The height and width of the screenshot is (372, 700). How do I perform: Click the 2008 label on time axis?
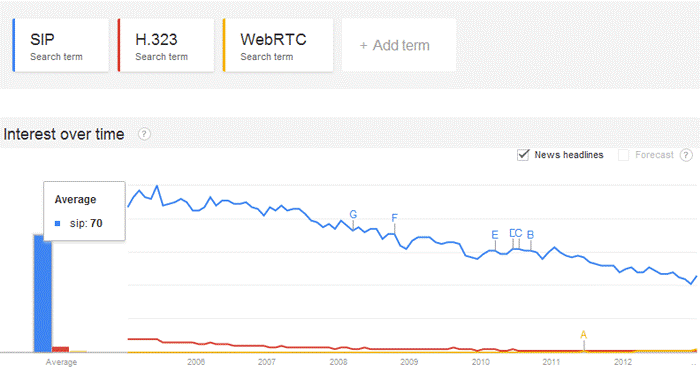(338, 362)
